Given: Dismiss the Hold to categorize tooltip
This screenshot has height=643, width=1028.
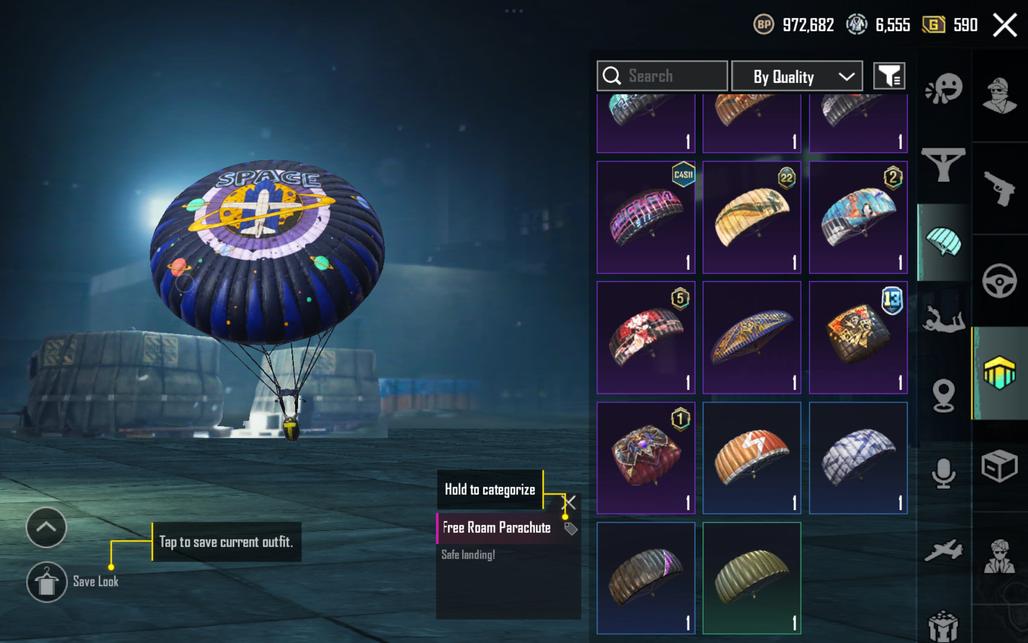Looking at the screenshot, I should pyautogui.click(x=570, y=503).
